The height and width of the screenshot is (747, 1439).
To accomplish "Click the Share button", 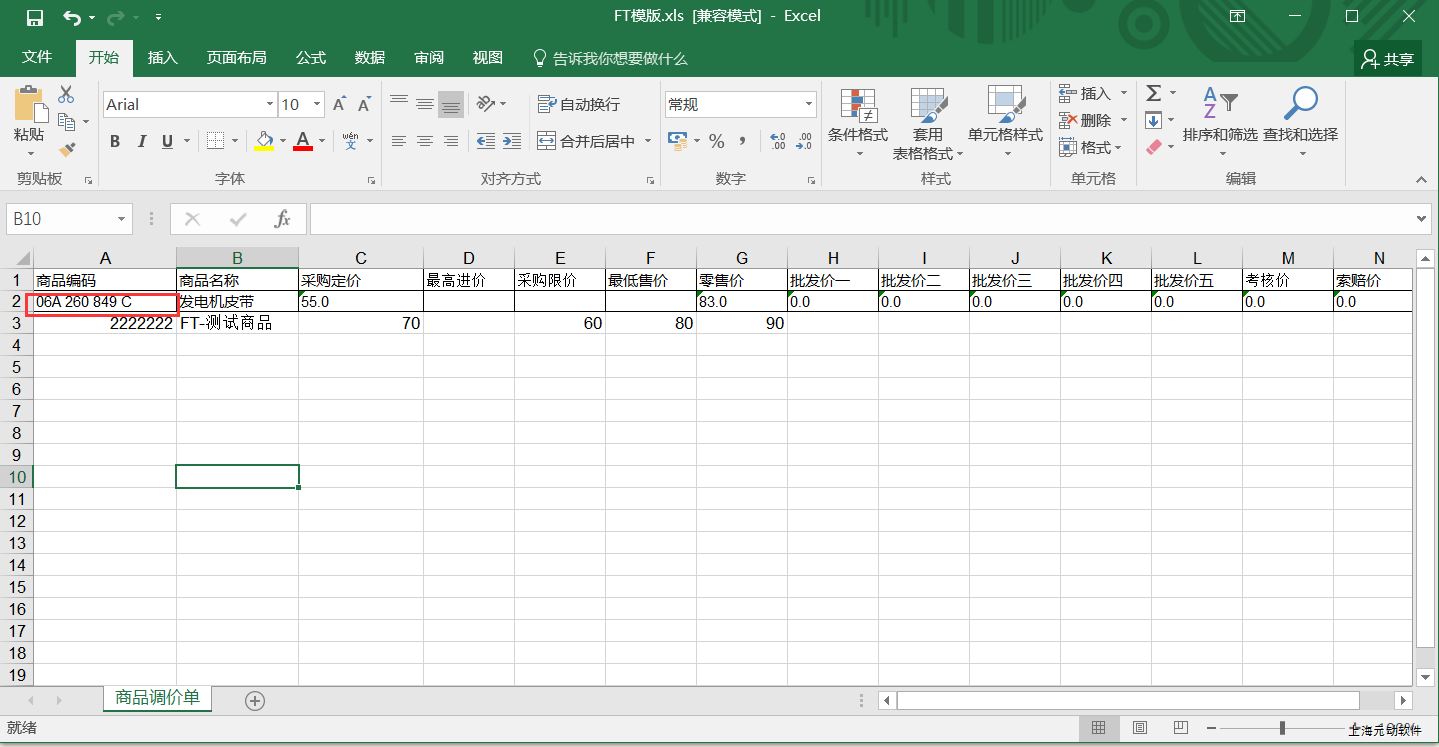I will coord(1387,59).
